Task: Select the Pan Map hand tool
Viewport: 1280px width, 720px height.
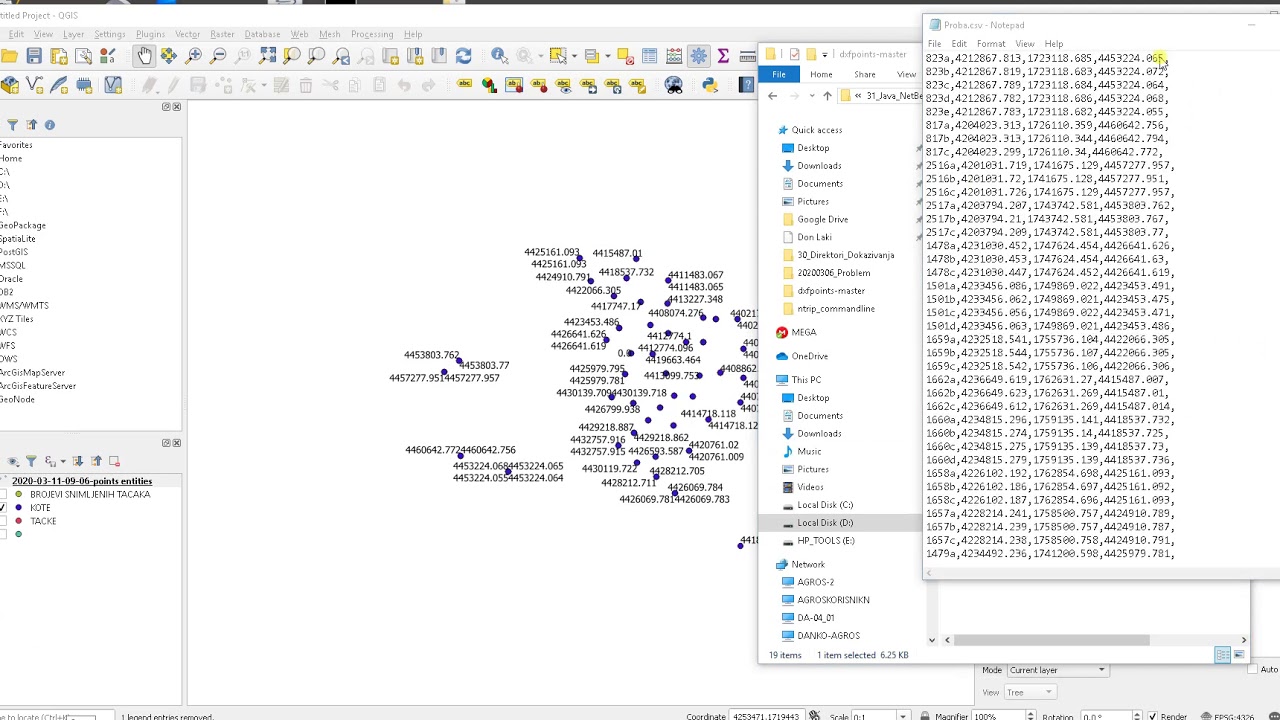Action: (144, 56)
